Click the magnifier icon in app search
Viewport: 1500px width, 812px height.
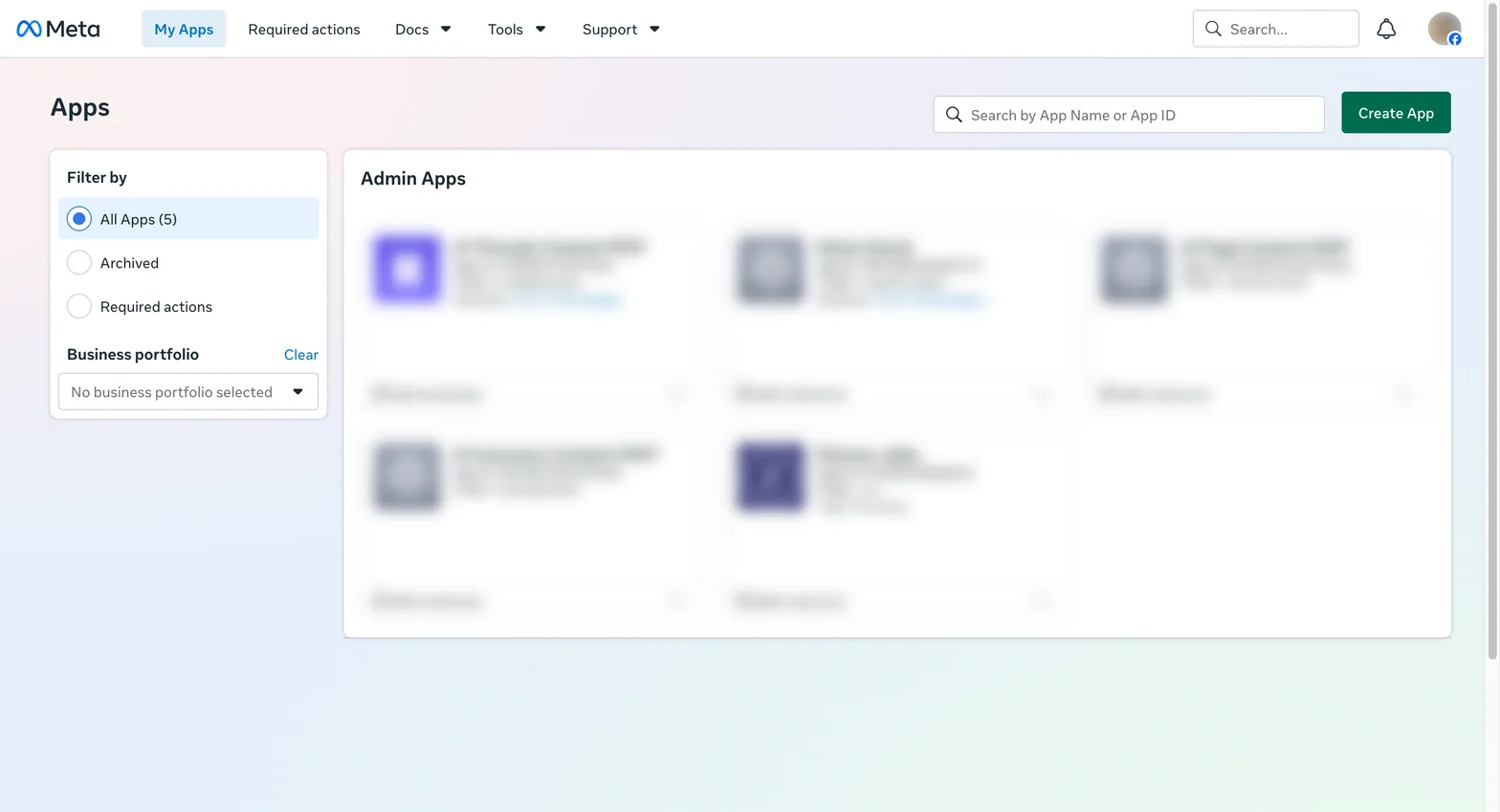[x=954, y=115]
